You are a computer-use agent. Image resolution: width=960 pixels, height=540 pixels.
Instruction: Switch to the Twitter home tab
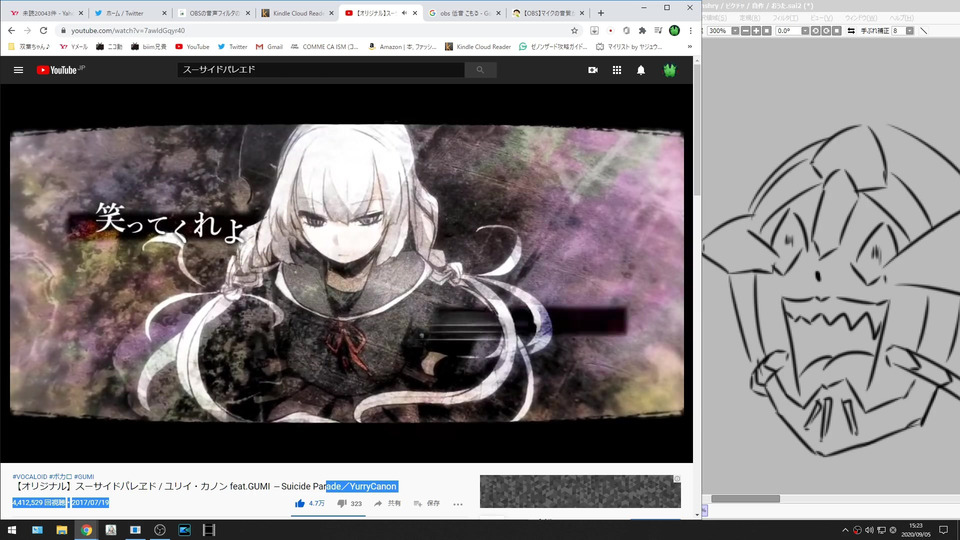point(129,13)
